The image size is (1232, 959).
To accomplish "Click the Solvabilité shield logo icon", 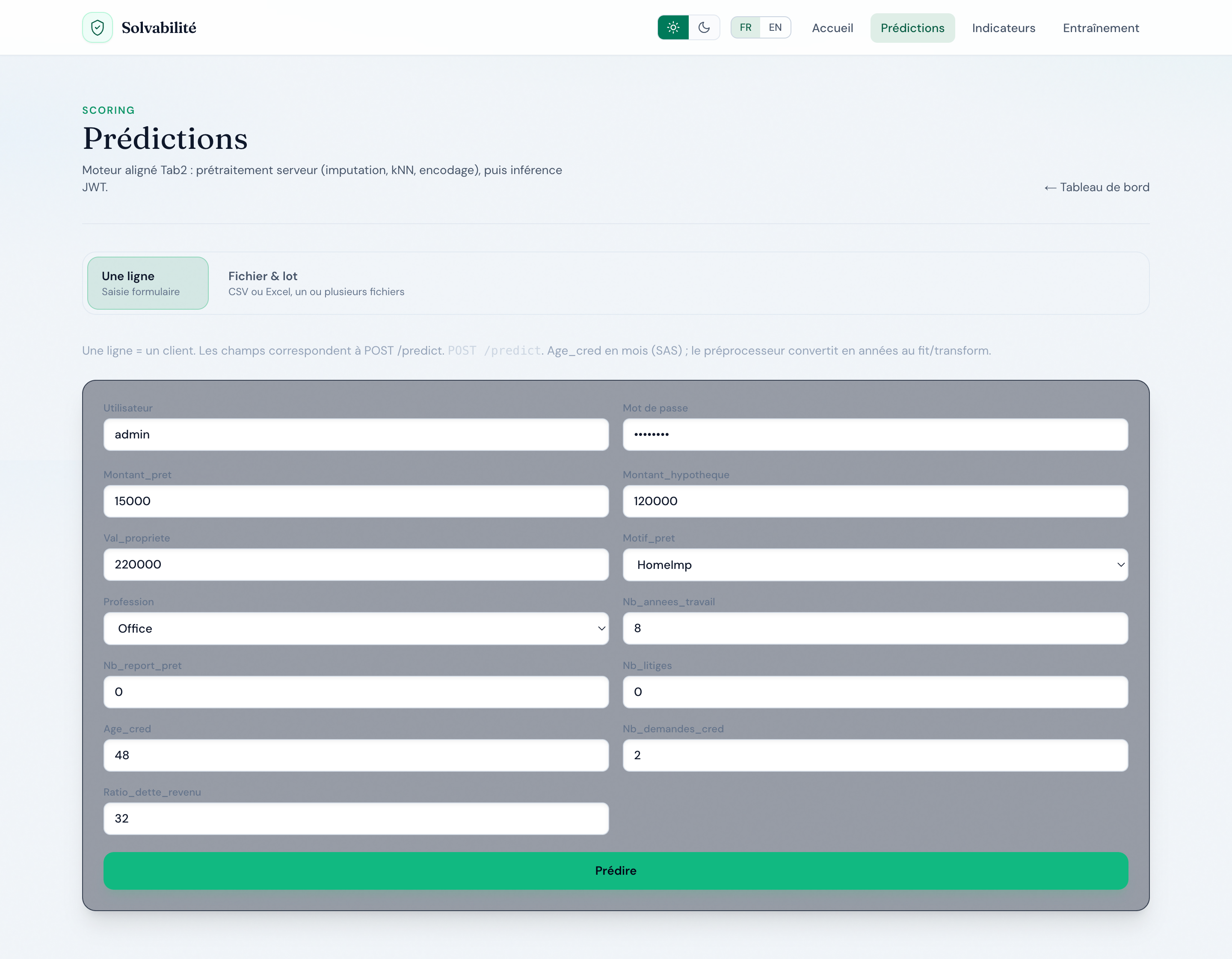I will click(97, 28).
